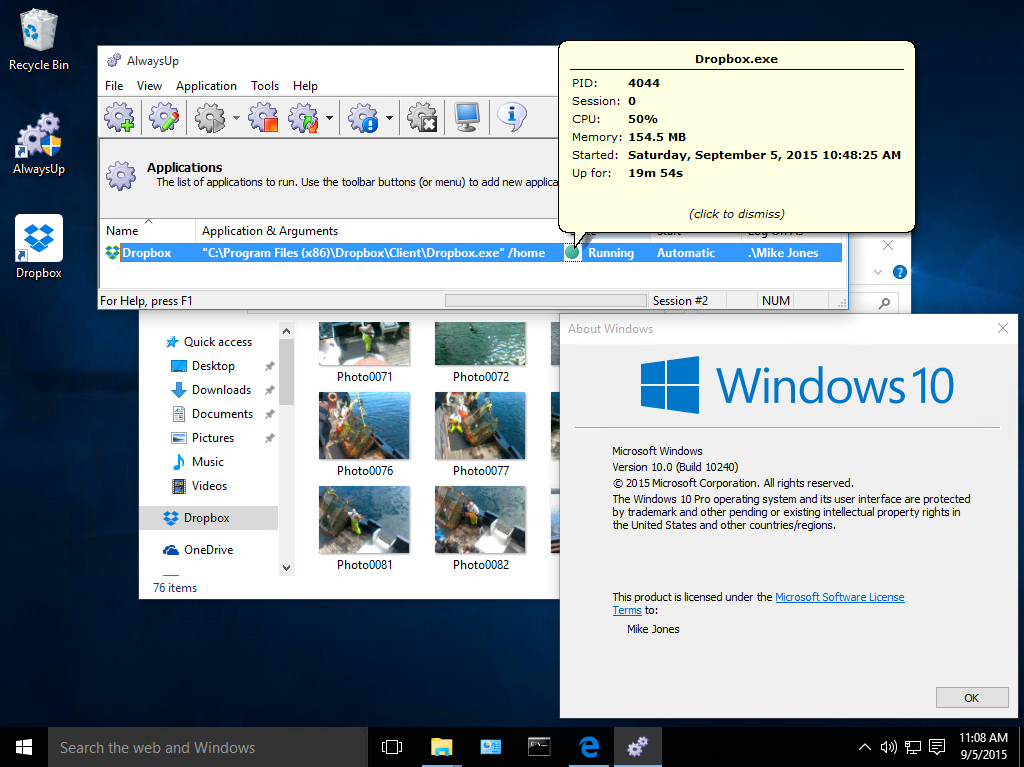Image resolution: width=1024 pixels, height=767 pixels.
Task: Open the Microsoft Software License Terms link
Action: pyautogui.click(x=839, y=597)
